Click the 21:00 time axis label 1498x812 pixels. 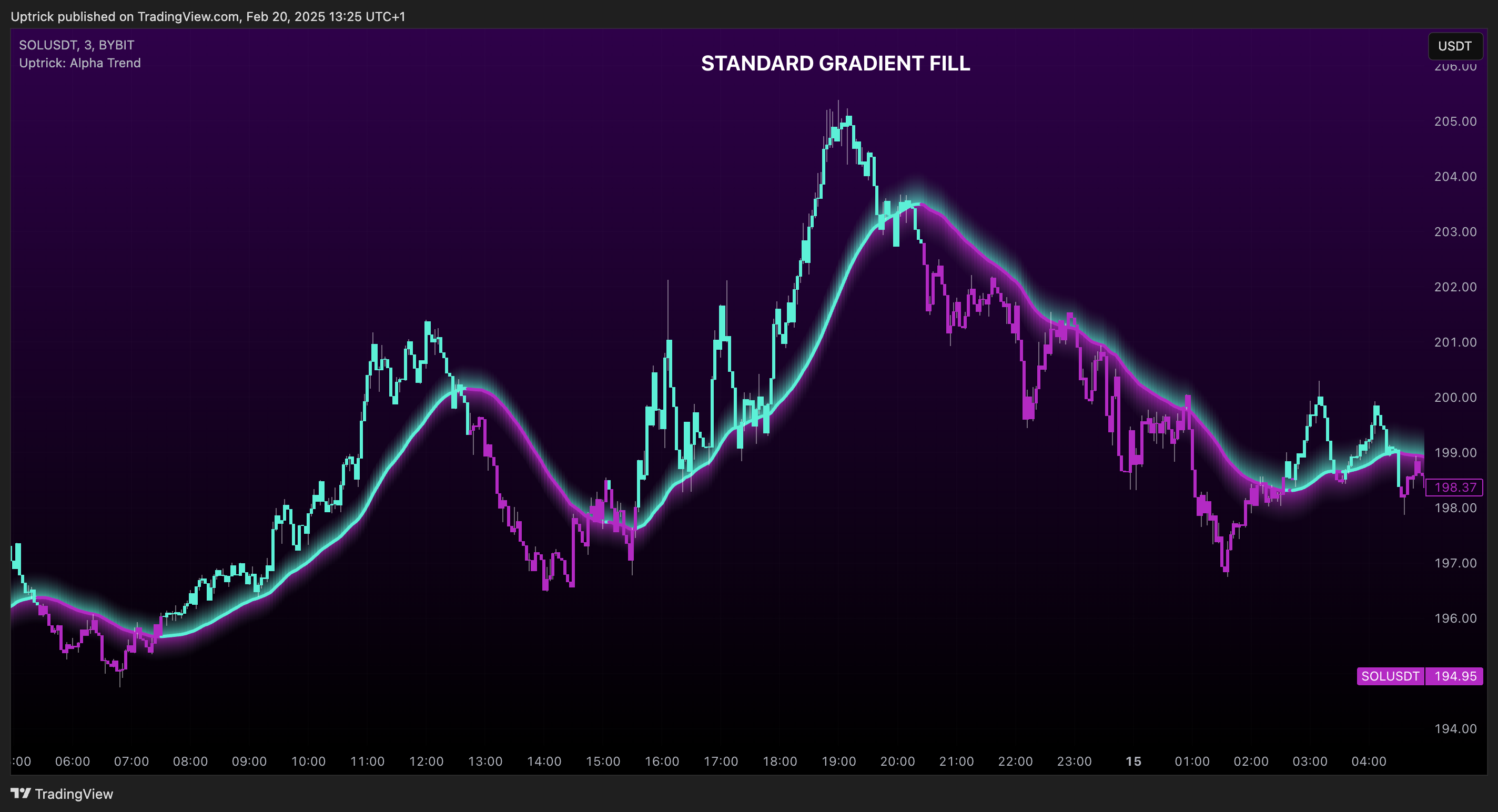957,762
